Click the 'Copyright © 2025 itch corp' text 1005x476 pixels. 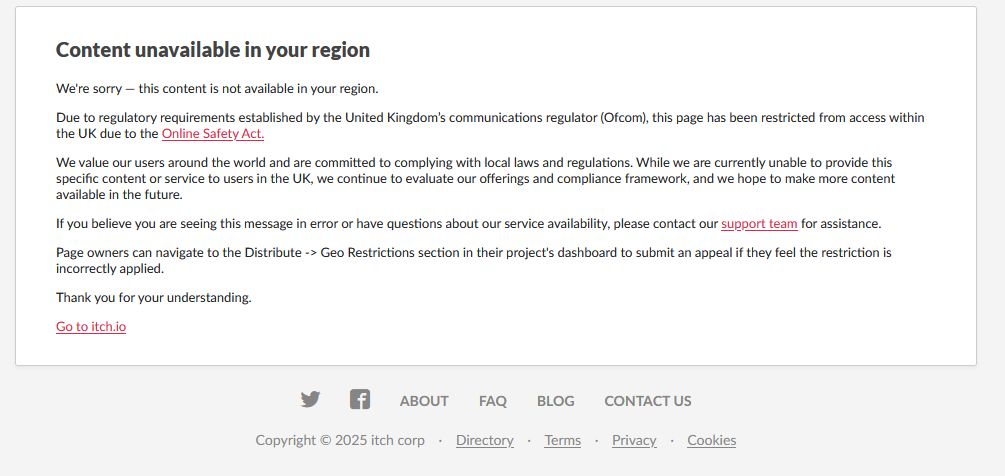pos(340,440)
